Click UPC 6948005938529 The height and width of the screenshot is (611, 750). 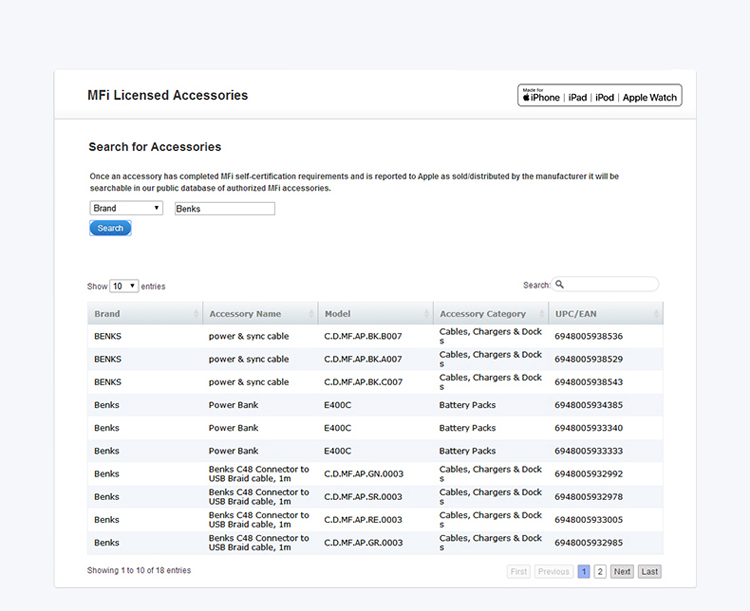(588, 359)
